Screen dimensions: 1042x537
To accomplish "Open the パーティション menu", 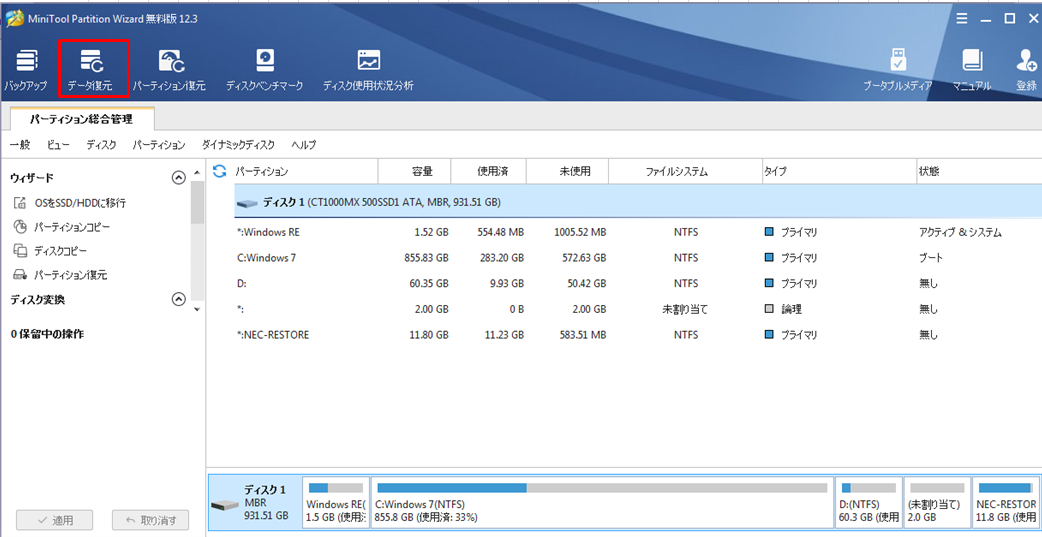I will 159,144.
